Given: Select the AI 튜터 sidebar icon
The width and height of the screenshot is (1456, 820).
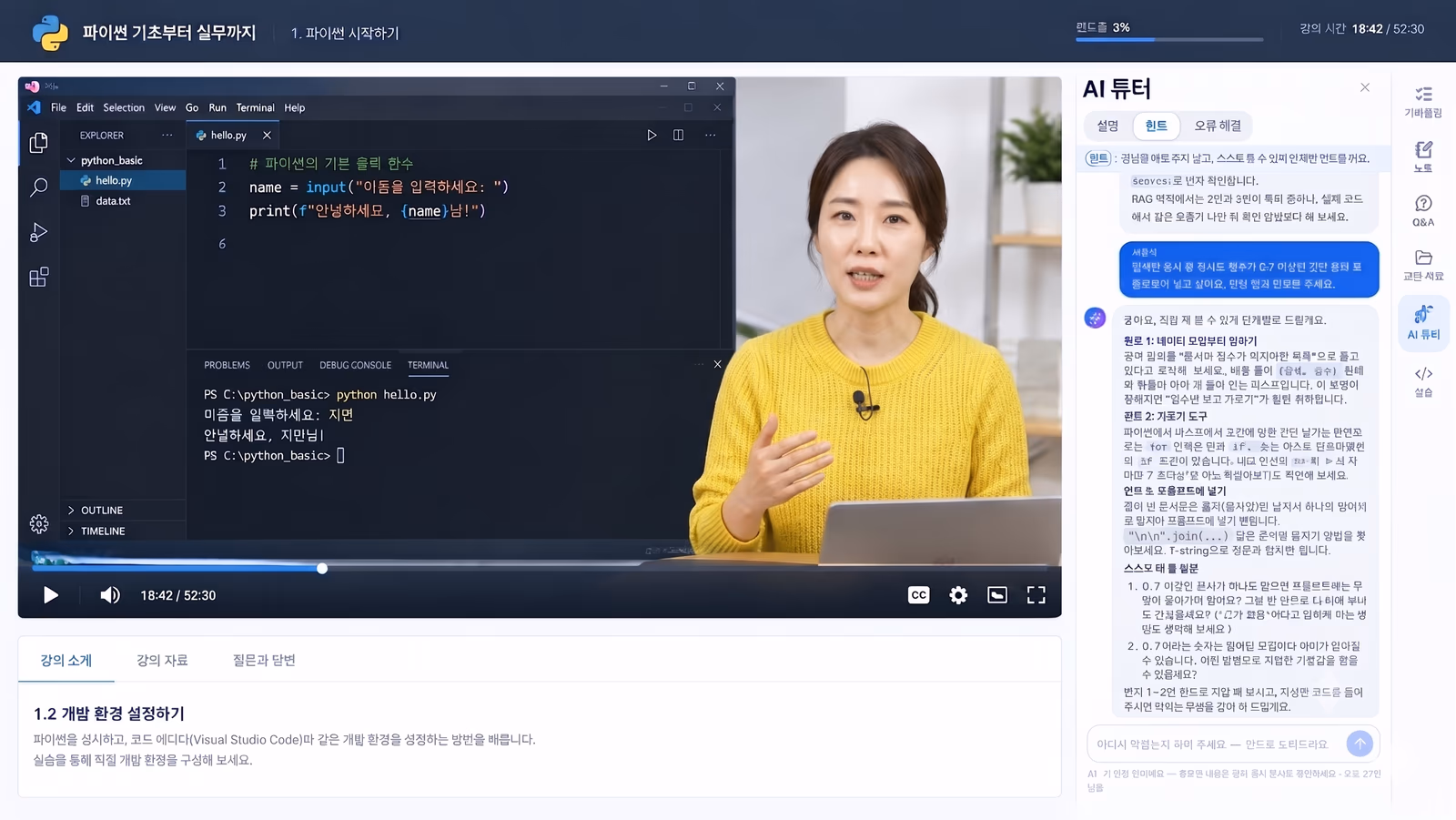Looking at the screenshot, I should [1423, 323].
